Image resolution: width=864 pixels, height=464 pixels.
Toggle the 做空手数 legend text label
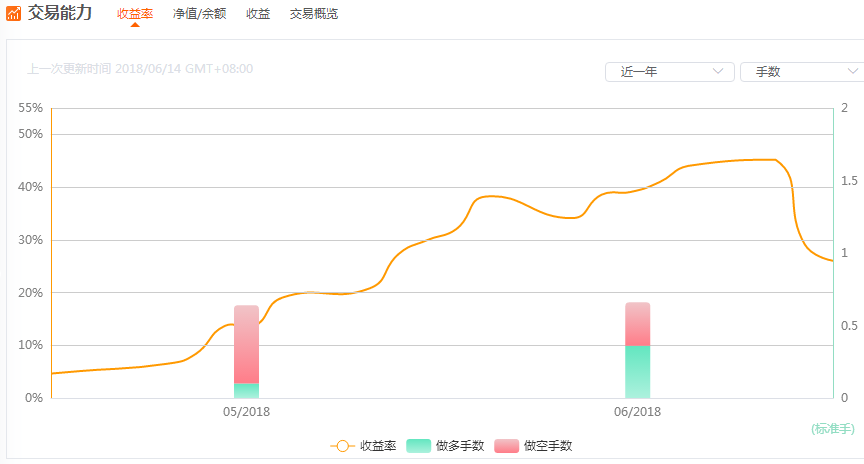pyautogui.click(x=547, y=446)
